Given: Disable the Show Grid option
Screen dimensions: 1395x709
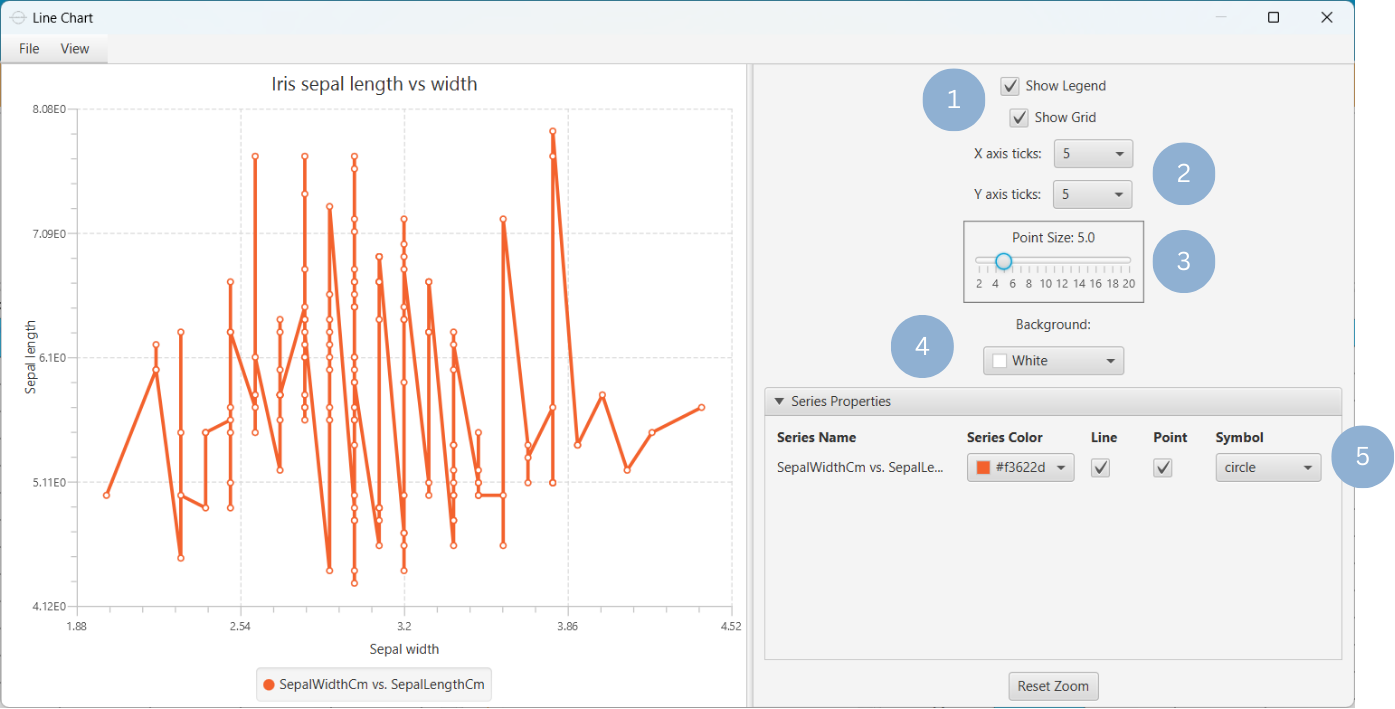Looking at the screenshot, I should pyautogui.click(x=1019, y=117).
